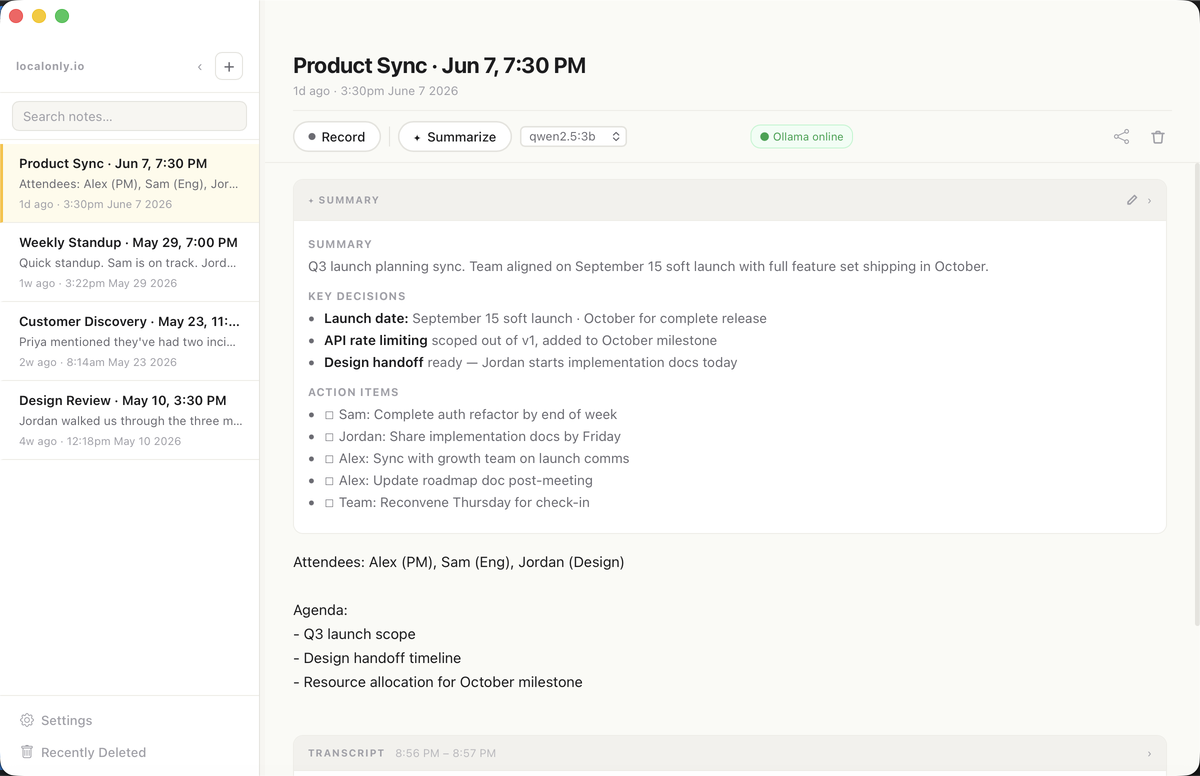Click the Design handoff decision text
Viewport: 1200px width, 776px height.
click(530, 362)
